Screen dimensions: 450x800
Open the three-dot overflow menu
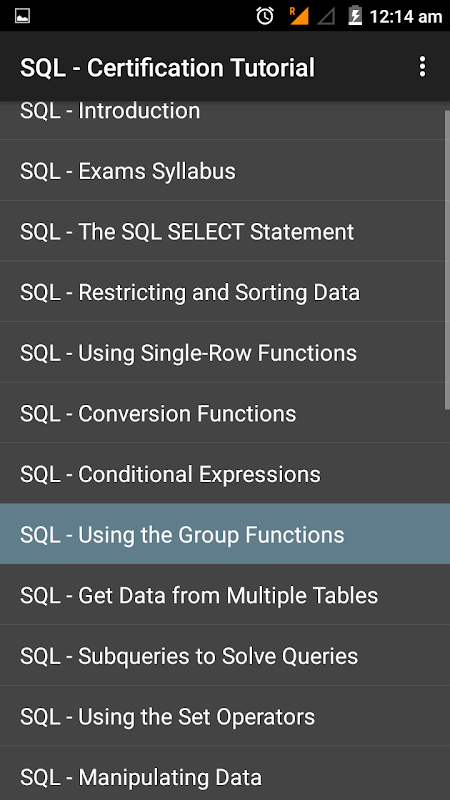tap(422, 67)
